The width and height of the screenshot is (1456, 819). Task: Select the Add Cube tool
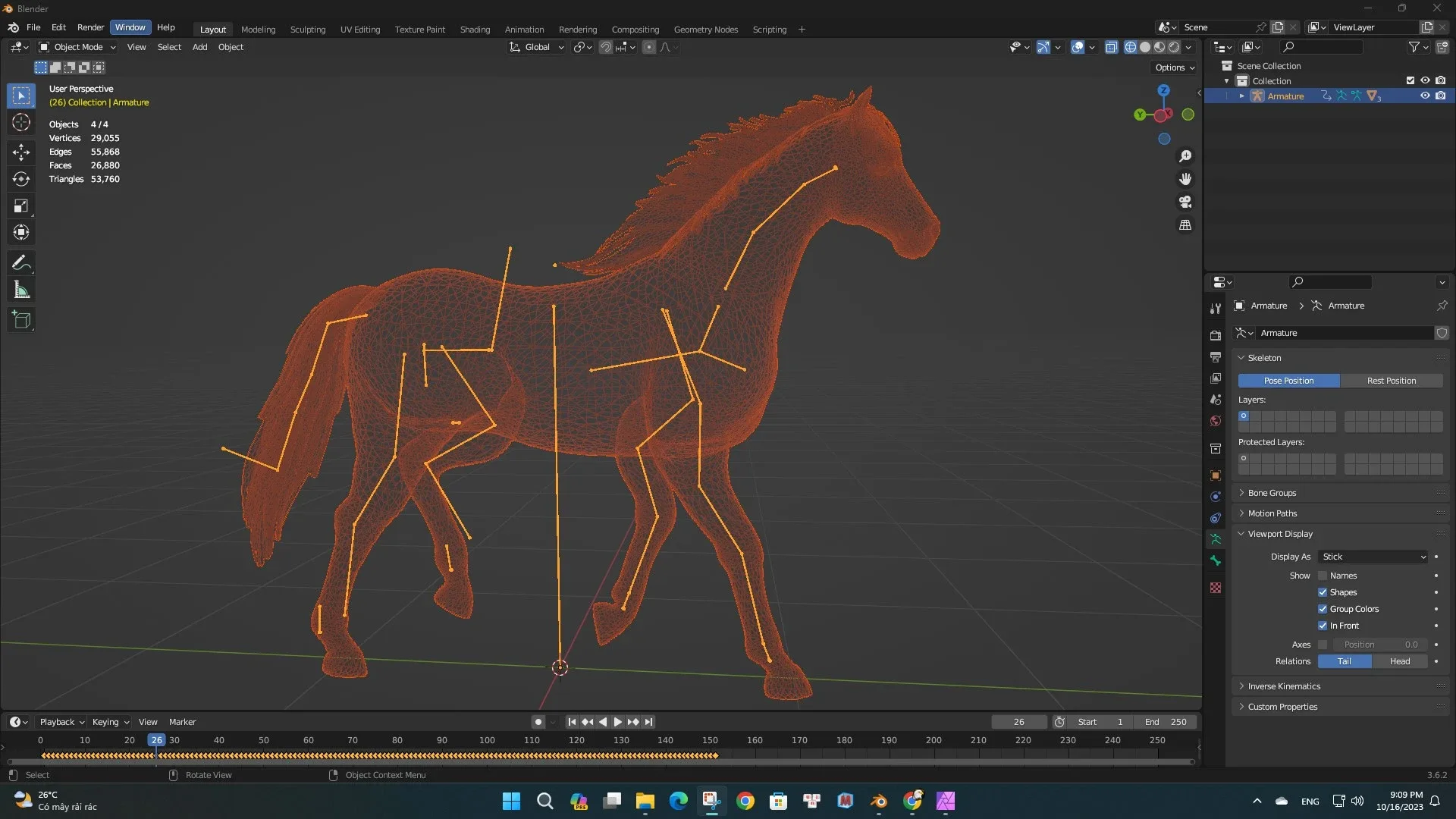coord(21,320)
